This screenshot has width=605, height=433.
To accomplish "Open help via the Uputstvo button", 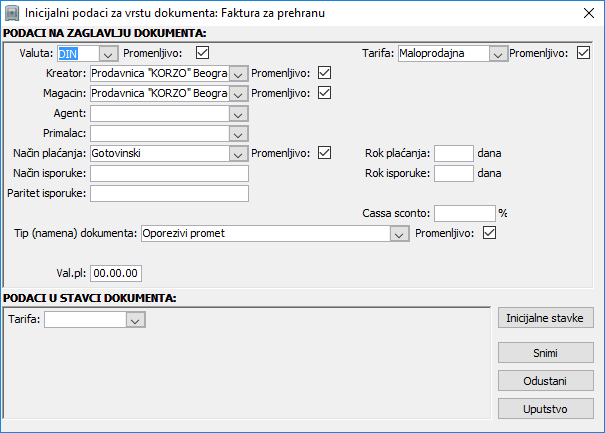I will [x=546, y=408].
